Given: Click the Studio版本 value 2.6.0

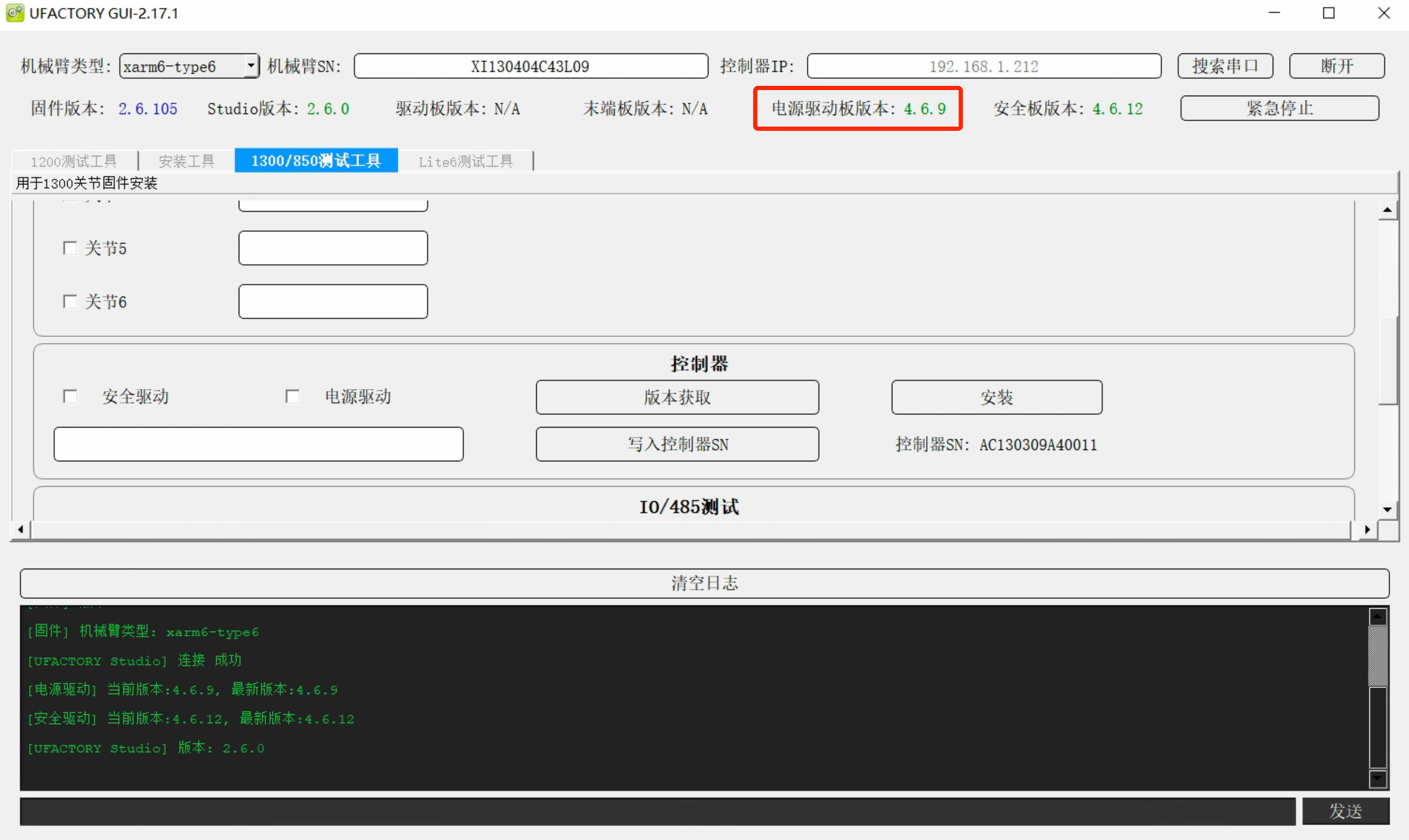Looking at the screenshot, I should click(328, 109).
